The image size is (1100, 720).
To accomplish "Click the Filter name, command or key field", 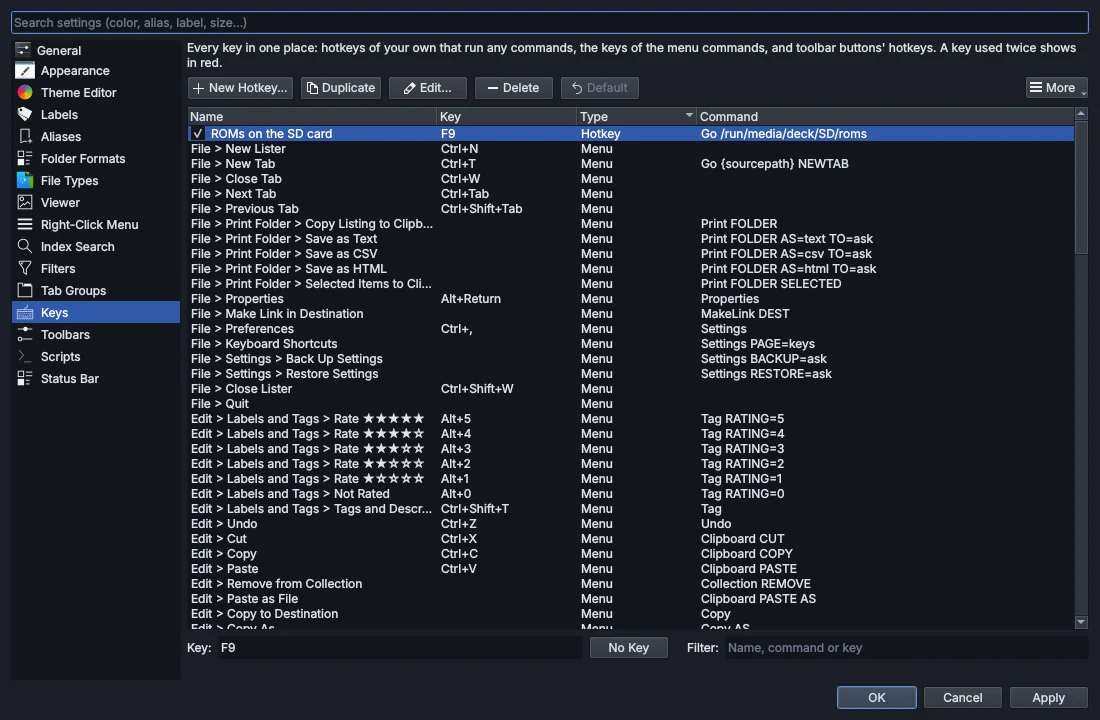I will (x=906, y=648).
